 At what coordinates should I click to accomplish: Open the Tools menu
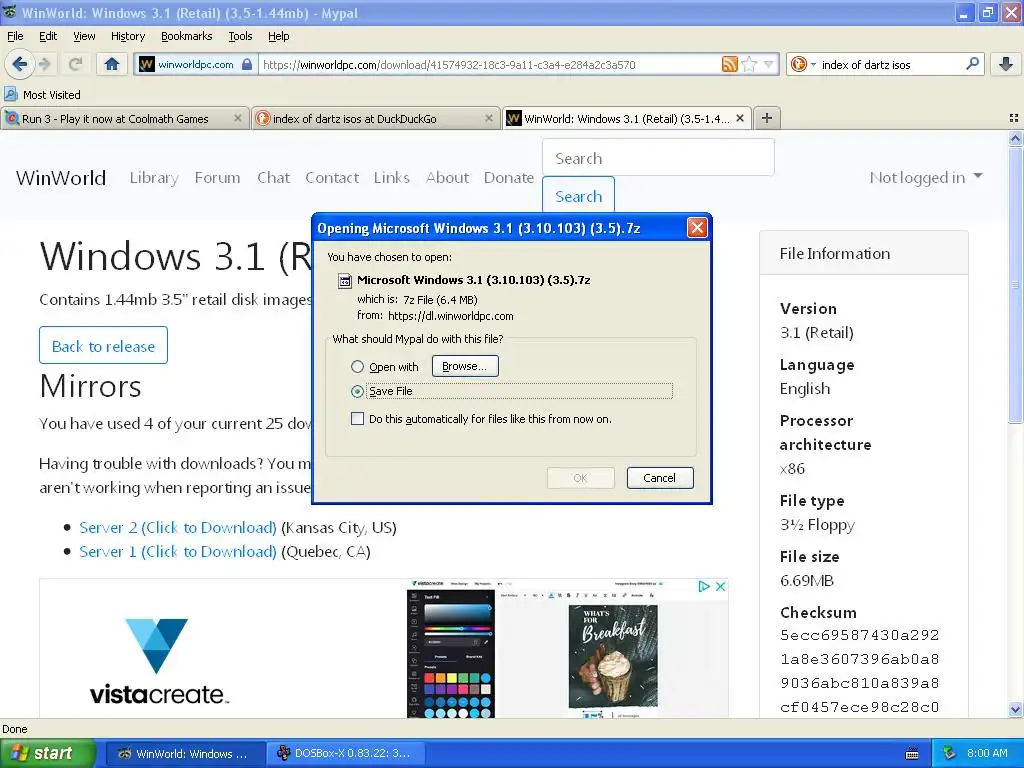tap(240, 36)
